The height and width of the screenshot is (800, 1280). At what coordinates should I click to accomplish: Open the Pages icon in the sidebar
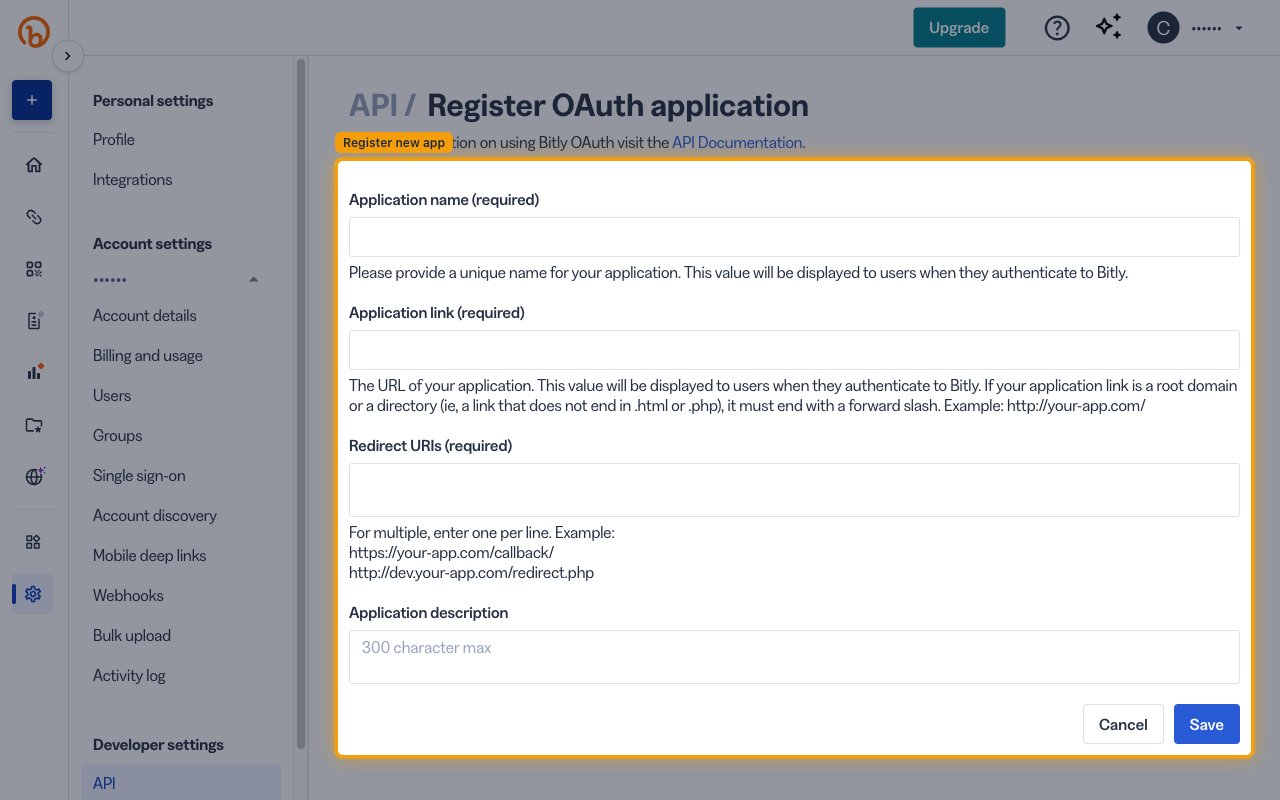(x=34, y=321)
